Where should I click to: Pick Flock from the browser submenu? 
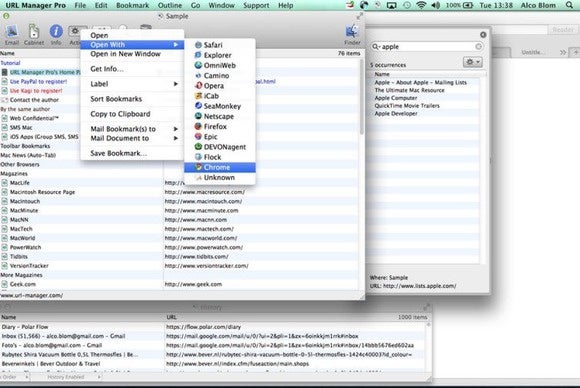point(220,157)
